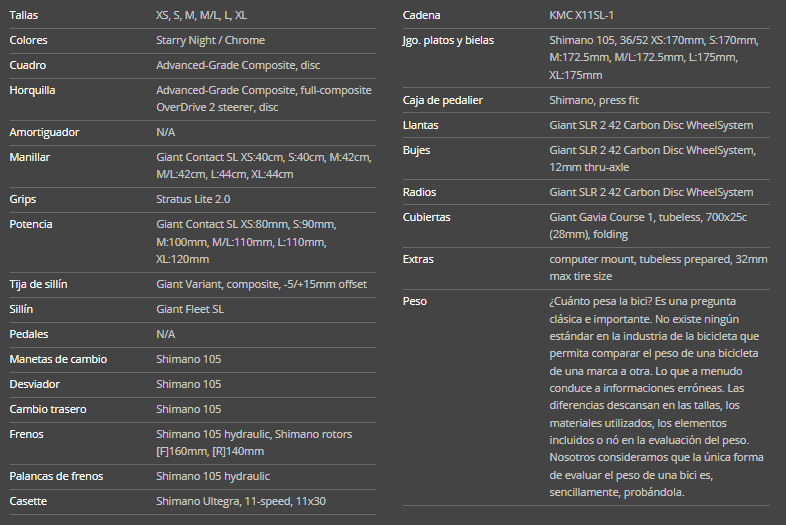
Task: Select 'Shimano 105 hydraulic' in Palancas de frenos row
Action: 213,476
